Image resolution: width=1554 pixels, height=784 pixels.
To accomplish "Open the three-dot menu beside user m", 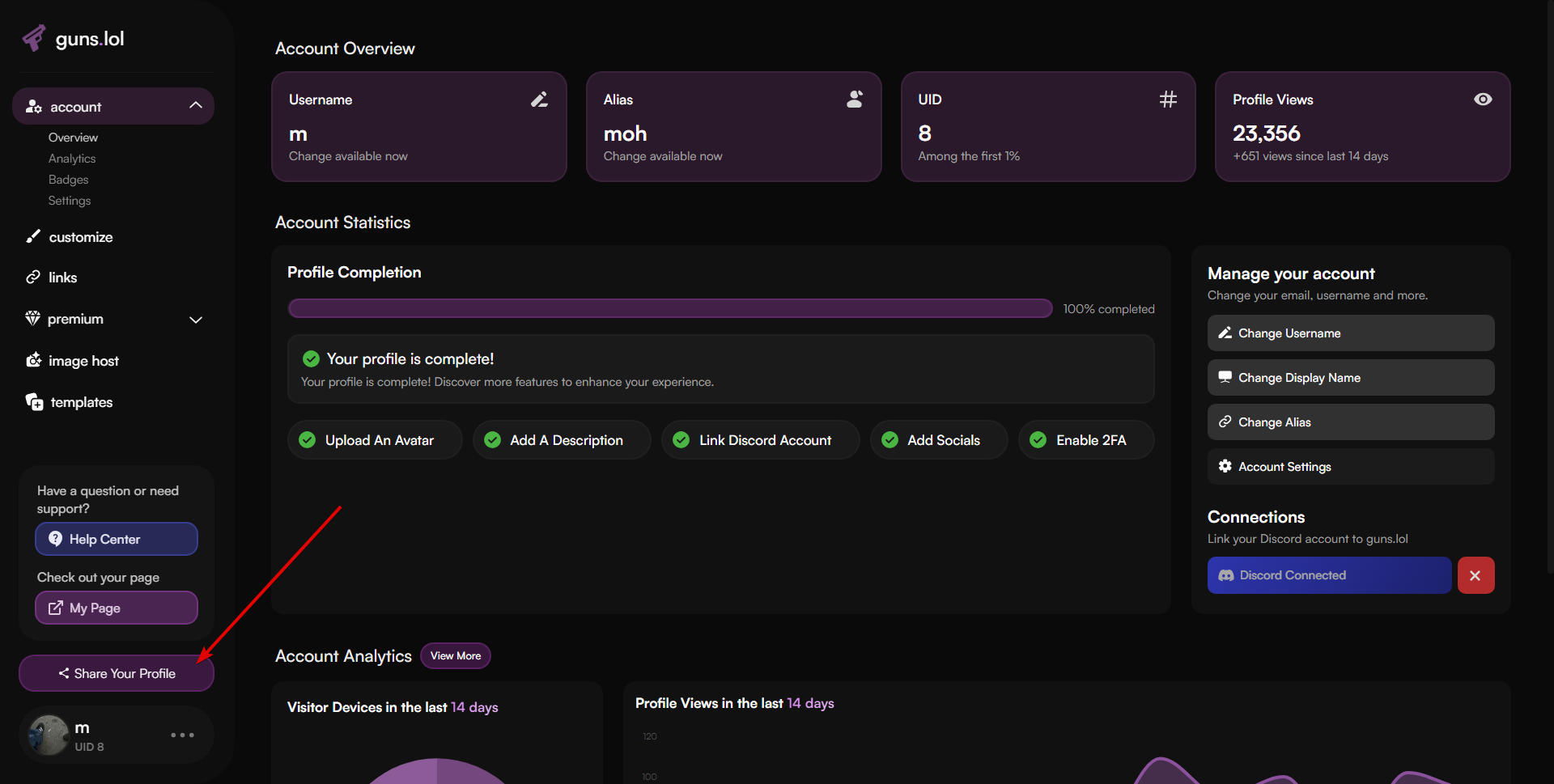I will tap(182, 735).
